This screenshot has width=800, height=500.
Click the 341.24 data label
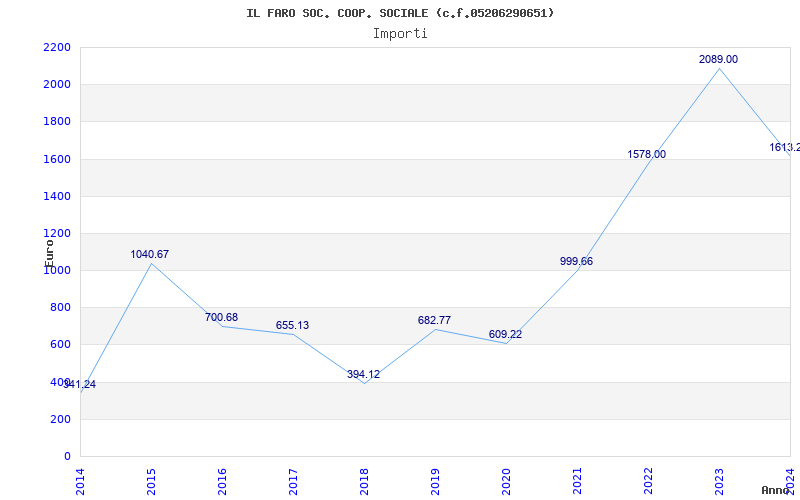80,385
